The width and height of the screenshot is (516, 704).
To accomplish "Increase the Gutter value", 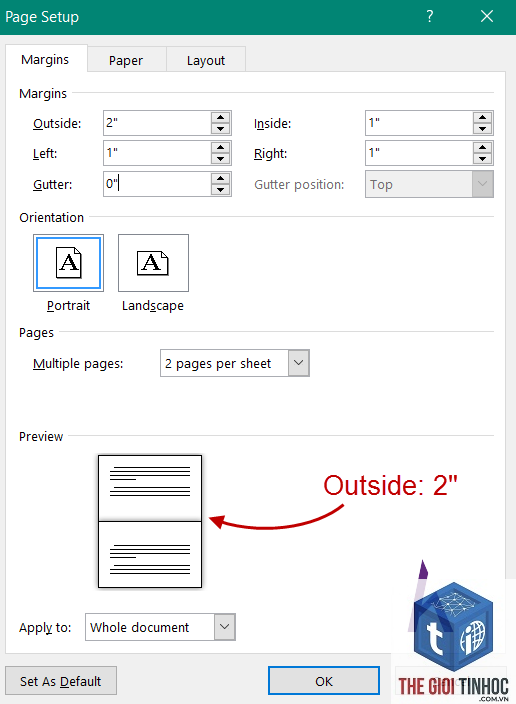I will (x=221, y=179).
